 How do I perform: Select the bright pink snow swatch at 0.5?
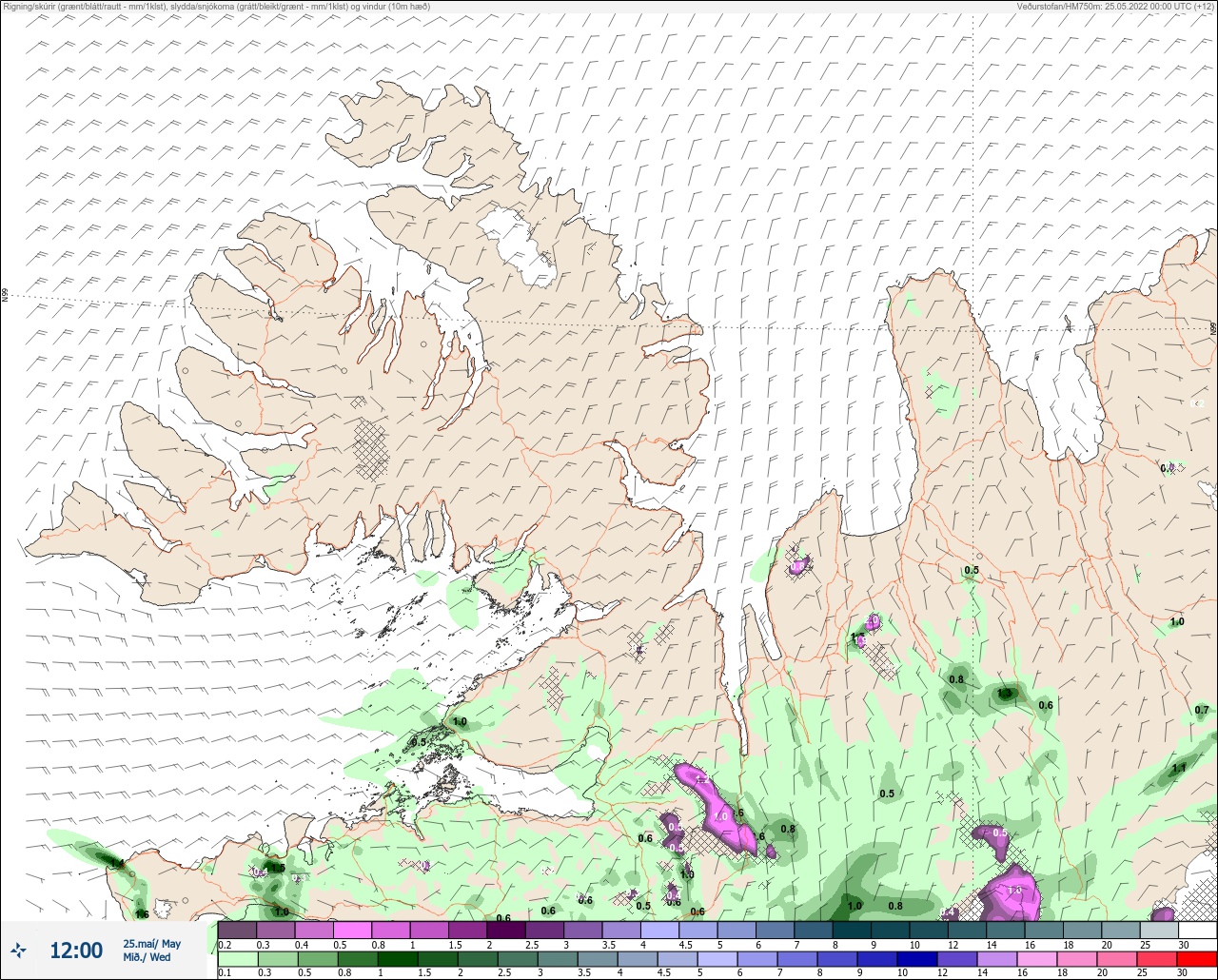coord(352,930)
